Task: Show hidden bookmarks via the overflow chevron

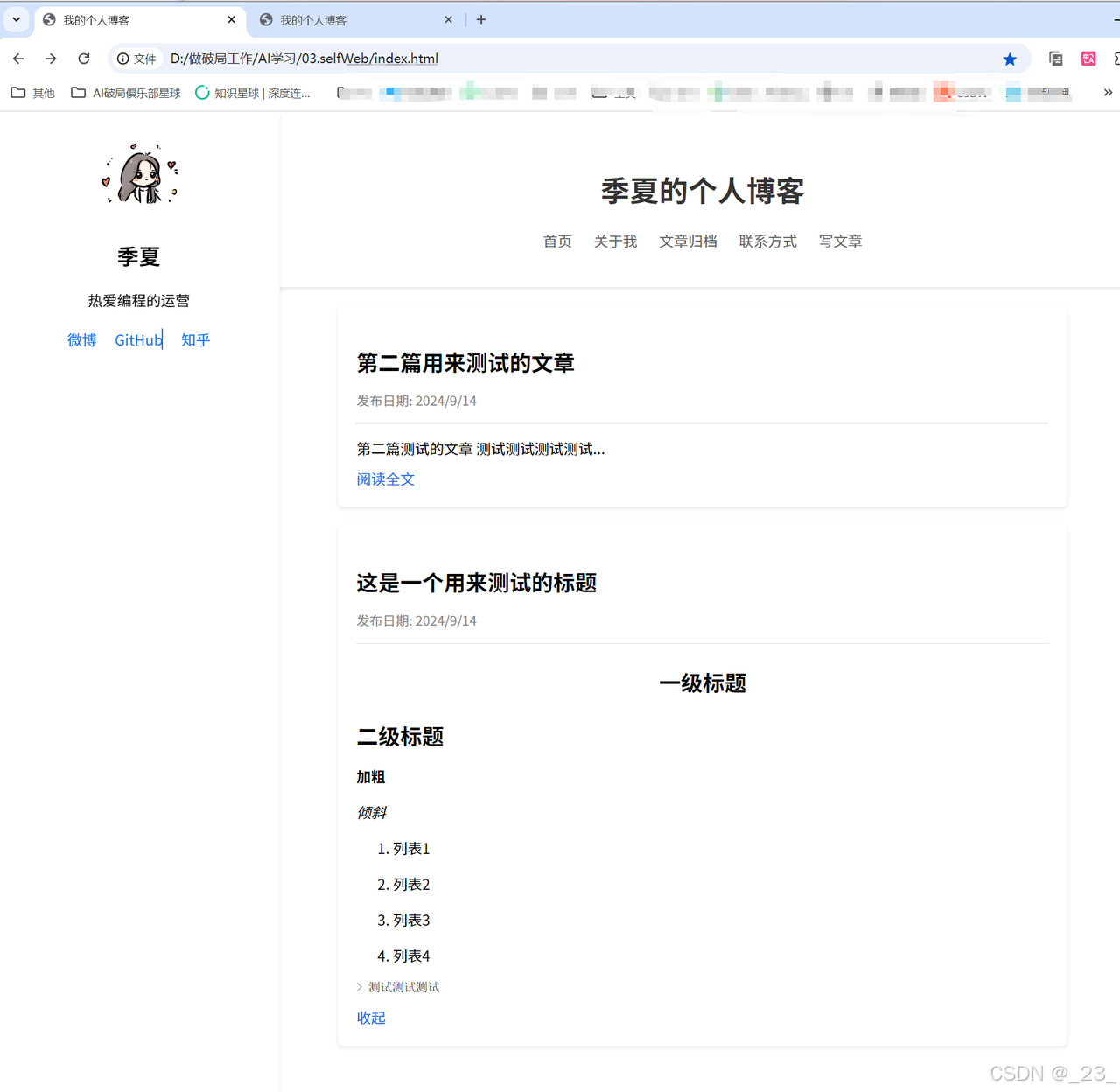Action: [x=1108, y=92]
